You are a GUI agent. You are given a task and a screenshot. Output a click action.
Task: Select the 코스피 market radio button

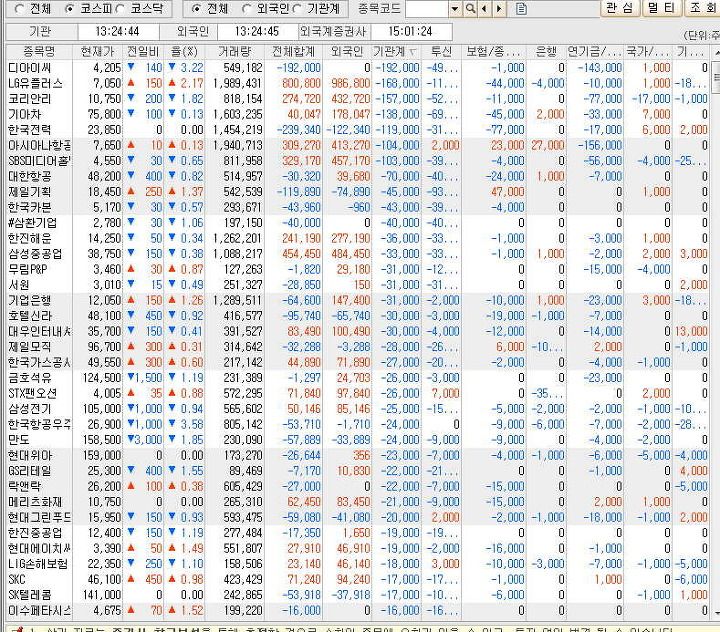(x=70, y=8)
